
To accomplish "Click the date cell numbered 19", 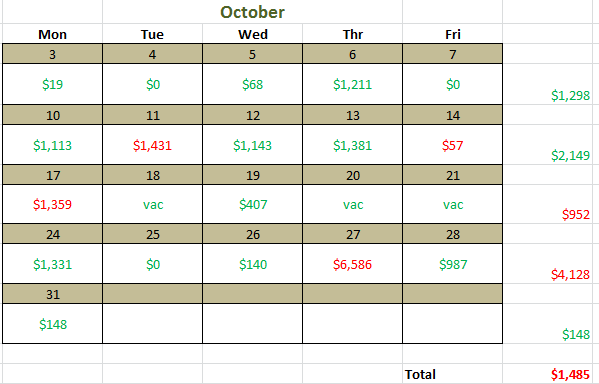I will tap(253, 175).
